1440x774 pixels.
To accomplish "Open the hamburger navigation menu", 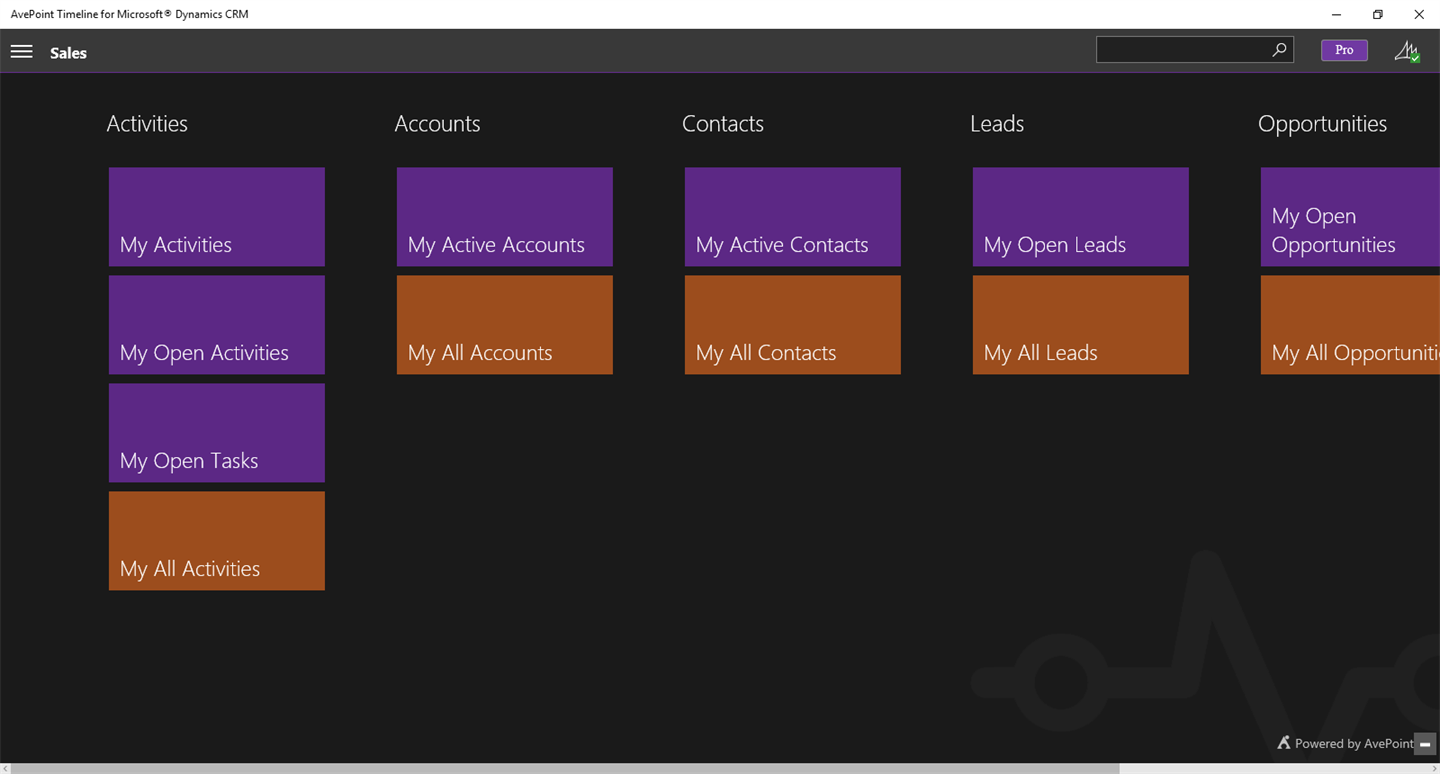I will click(21, 52).
